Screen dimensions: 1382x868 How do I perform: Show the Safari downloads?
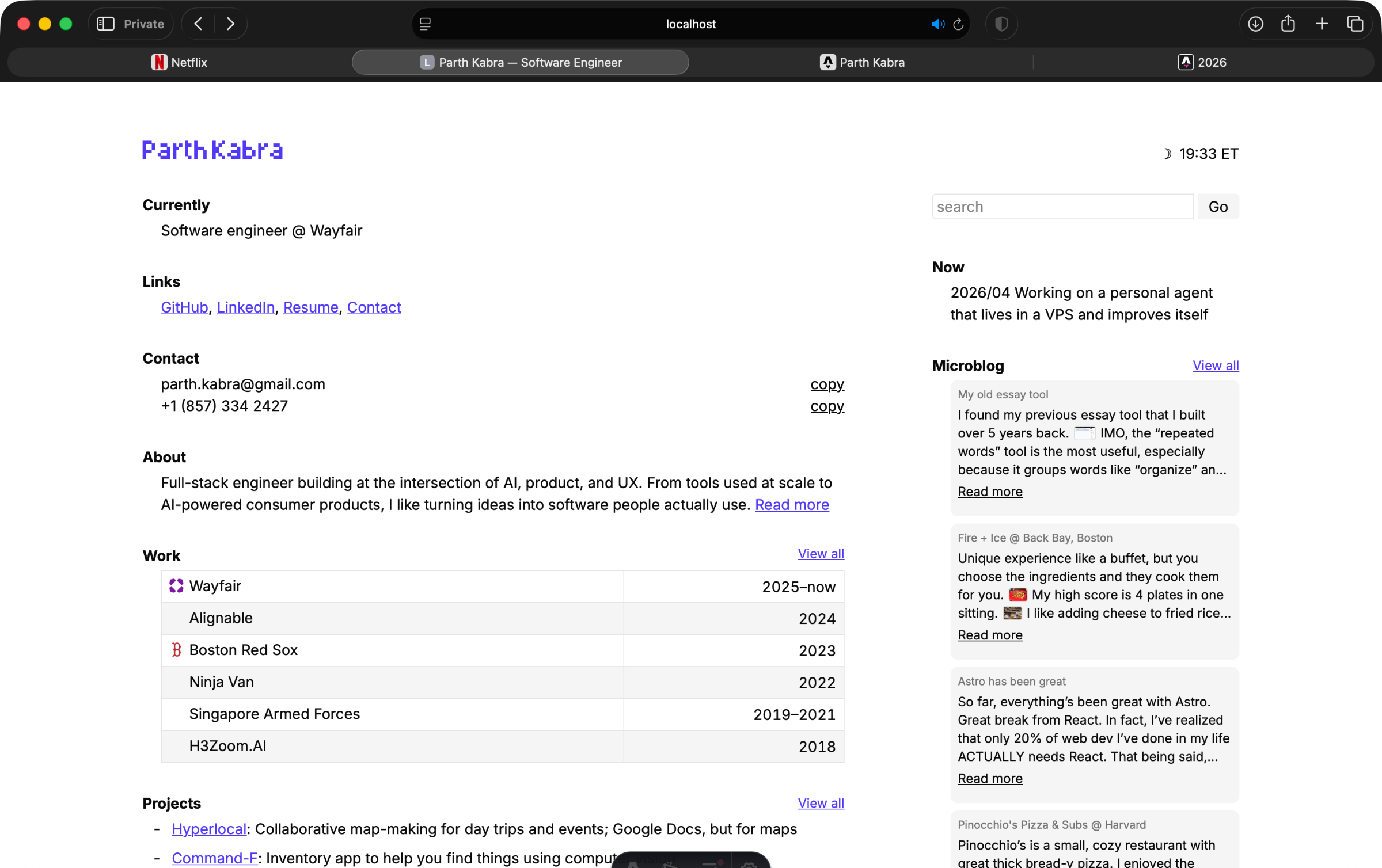[x=1255, y=24]
